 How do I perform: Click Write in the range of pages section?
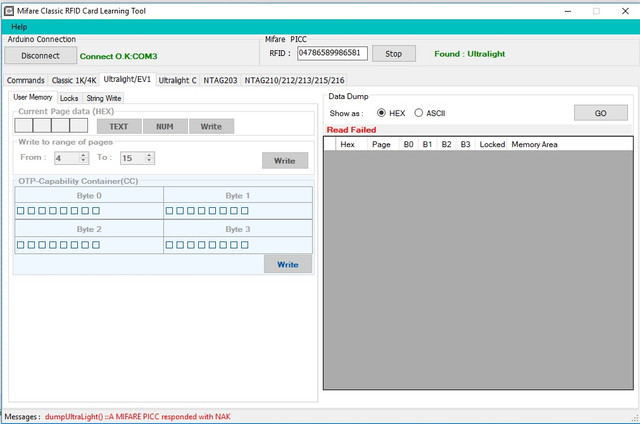coord(285,161)
